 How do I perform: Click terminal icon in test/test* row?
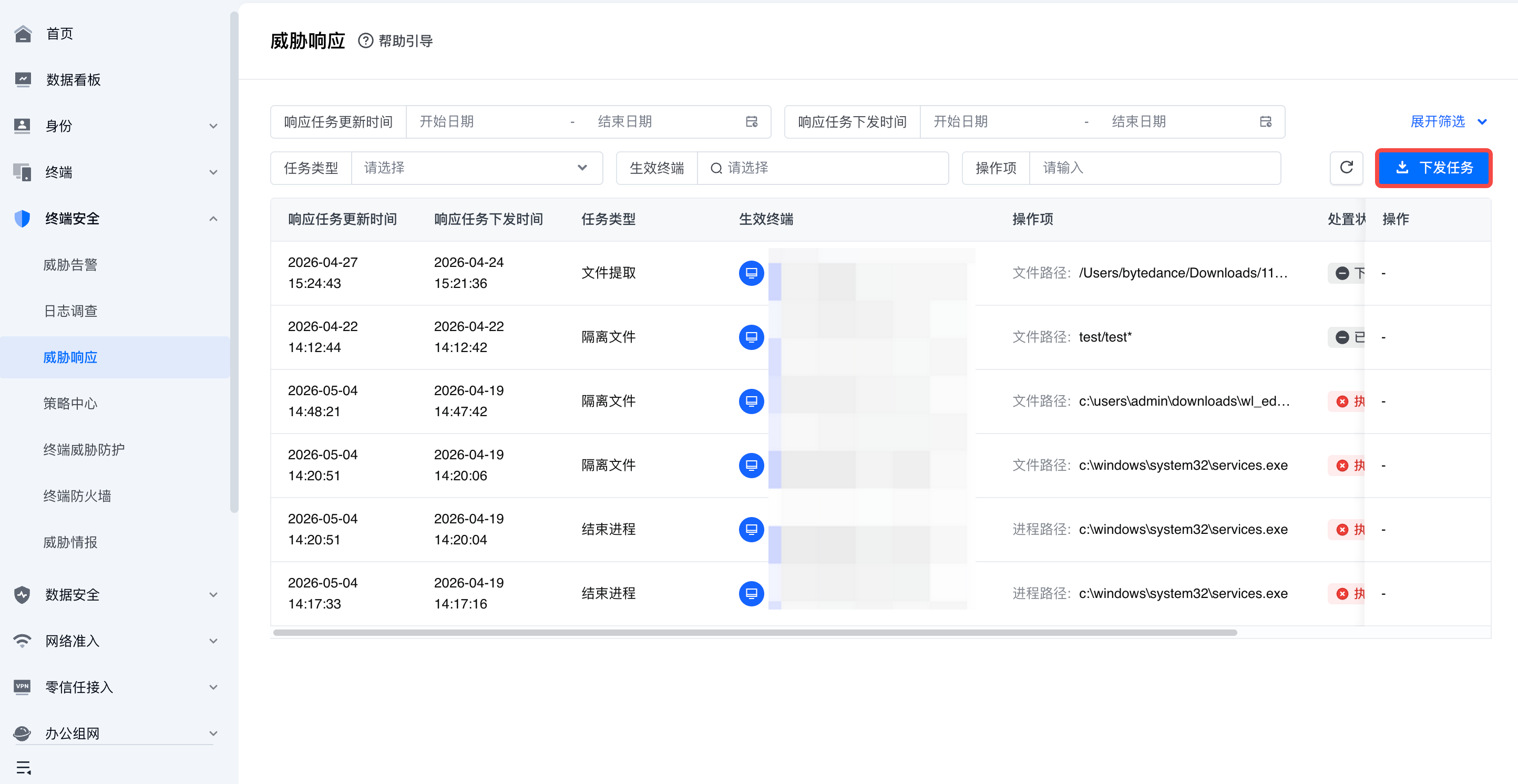tap(751, 337)
